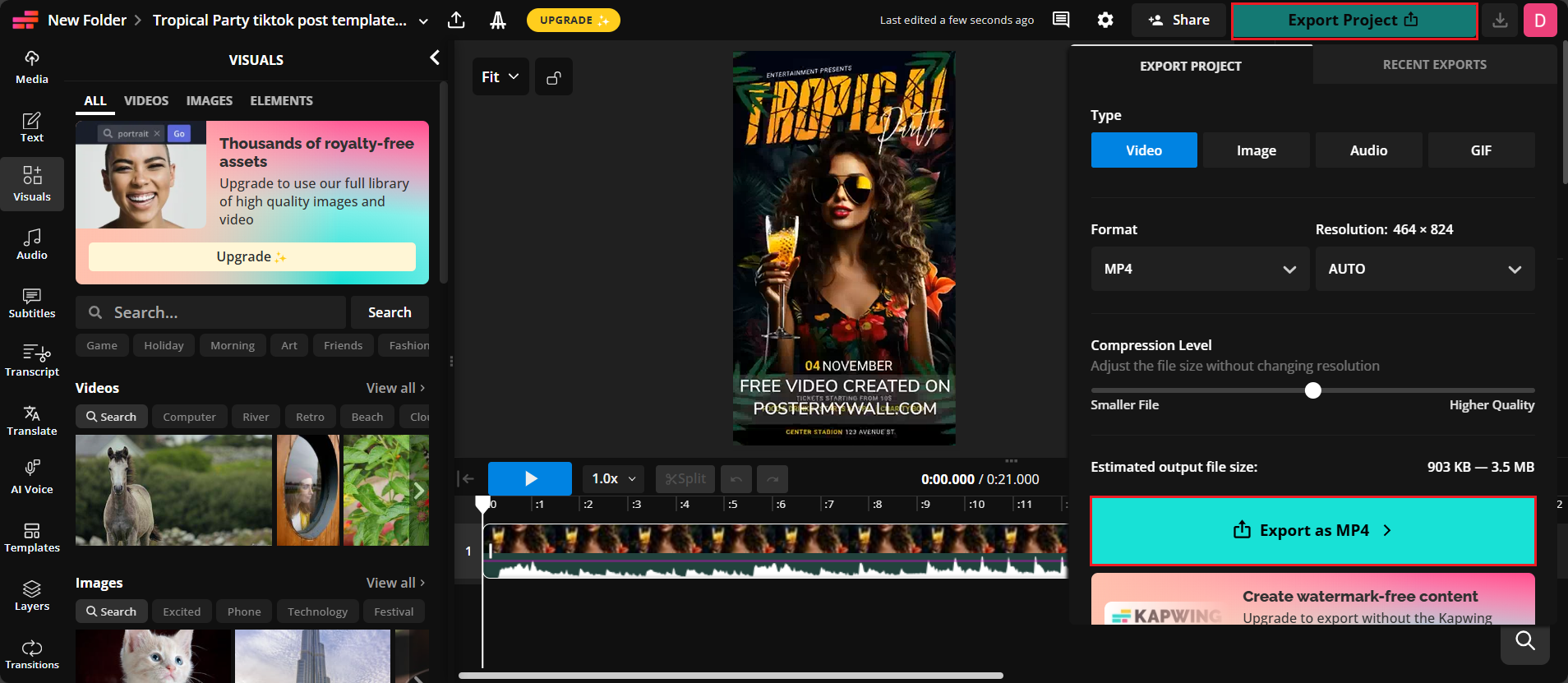Image resolution: width=1568 pixels, height=683 pixels.
Task: Open the MP4 format dropdown
Action: pyautogui.click(x=1199, y=270)
